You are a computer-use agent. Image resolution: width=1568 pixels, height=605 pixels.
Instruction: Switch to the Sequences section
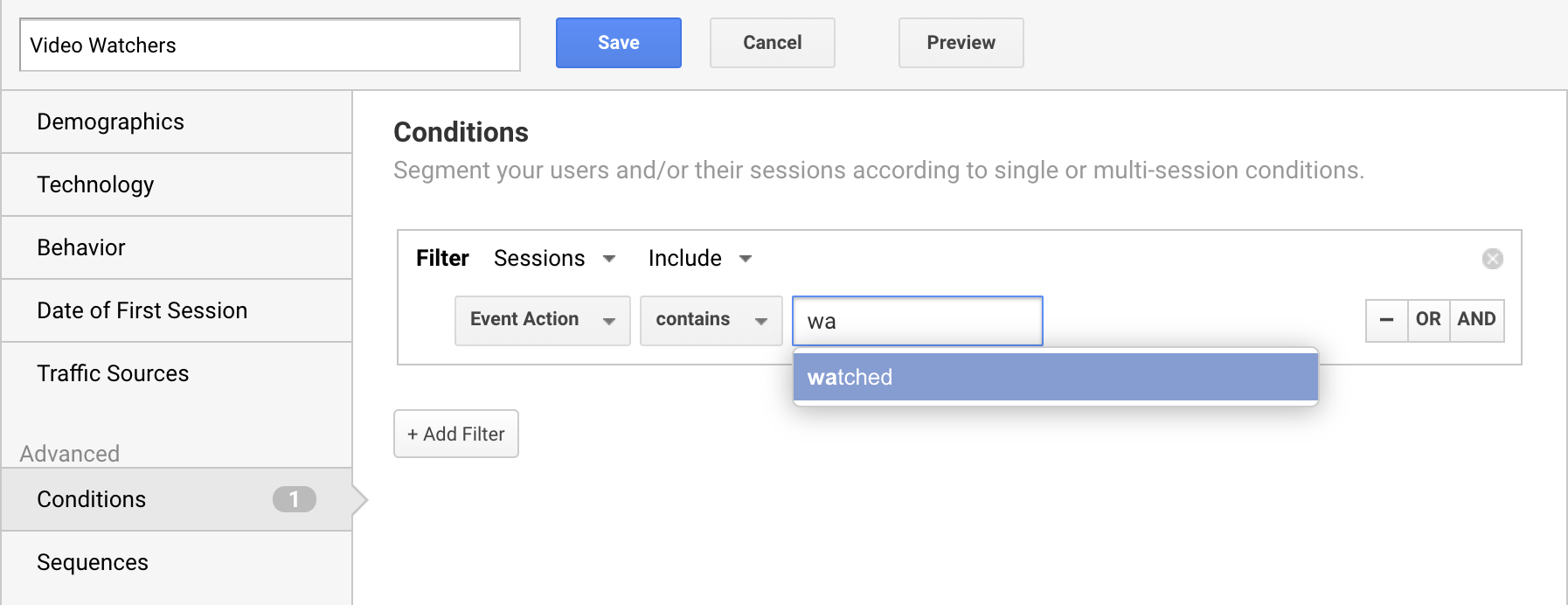[177, 562]
